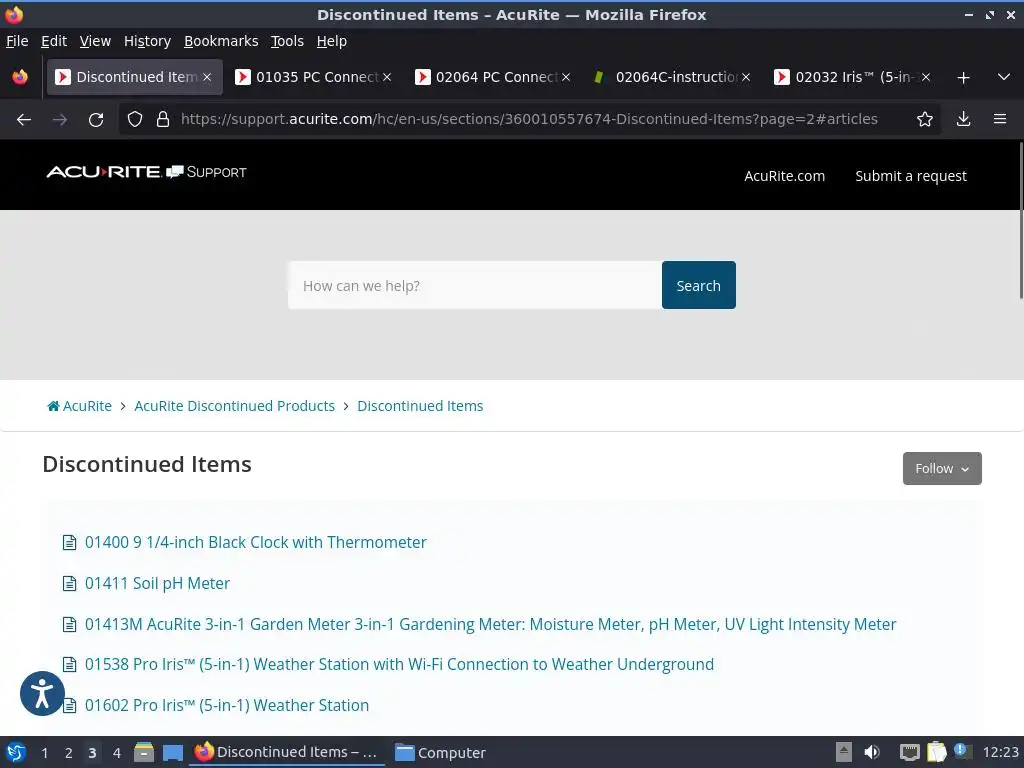1024x768 pixels.
Task: Click the page vertical scrollbar
Action: pyautogui.click(x=1020, y=221)
